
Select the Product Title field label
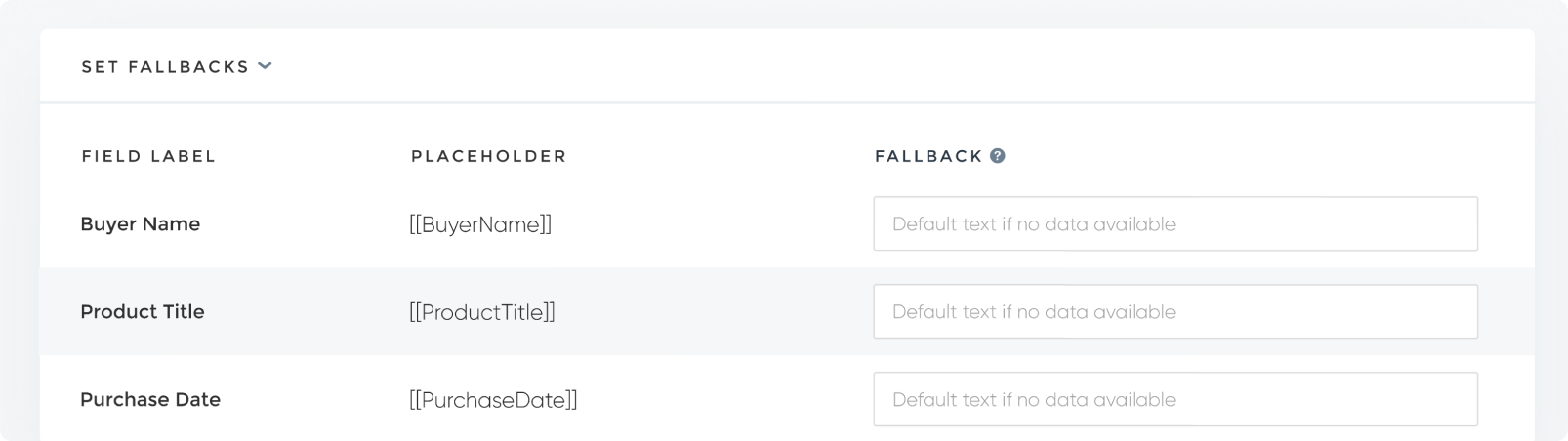click(x=143, y=311)
